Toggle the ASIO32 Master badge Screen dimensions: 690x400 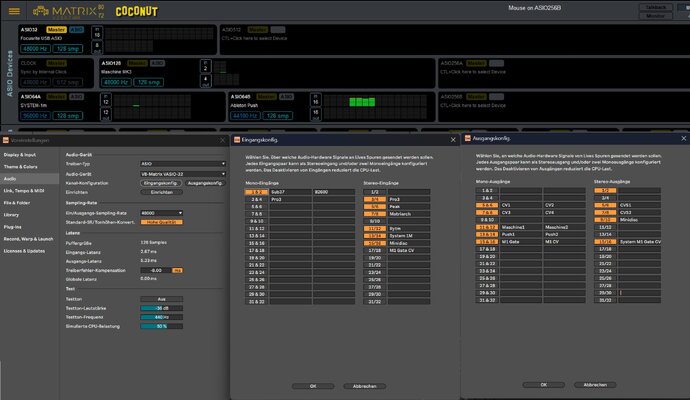(x=56, y=30)
